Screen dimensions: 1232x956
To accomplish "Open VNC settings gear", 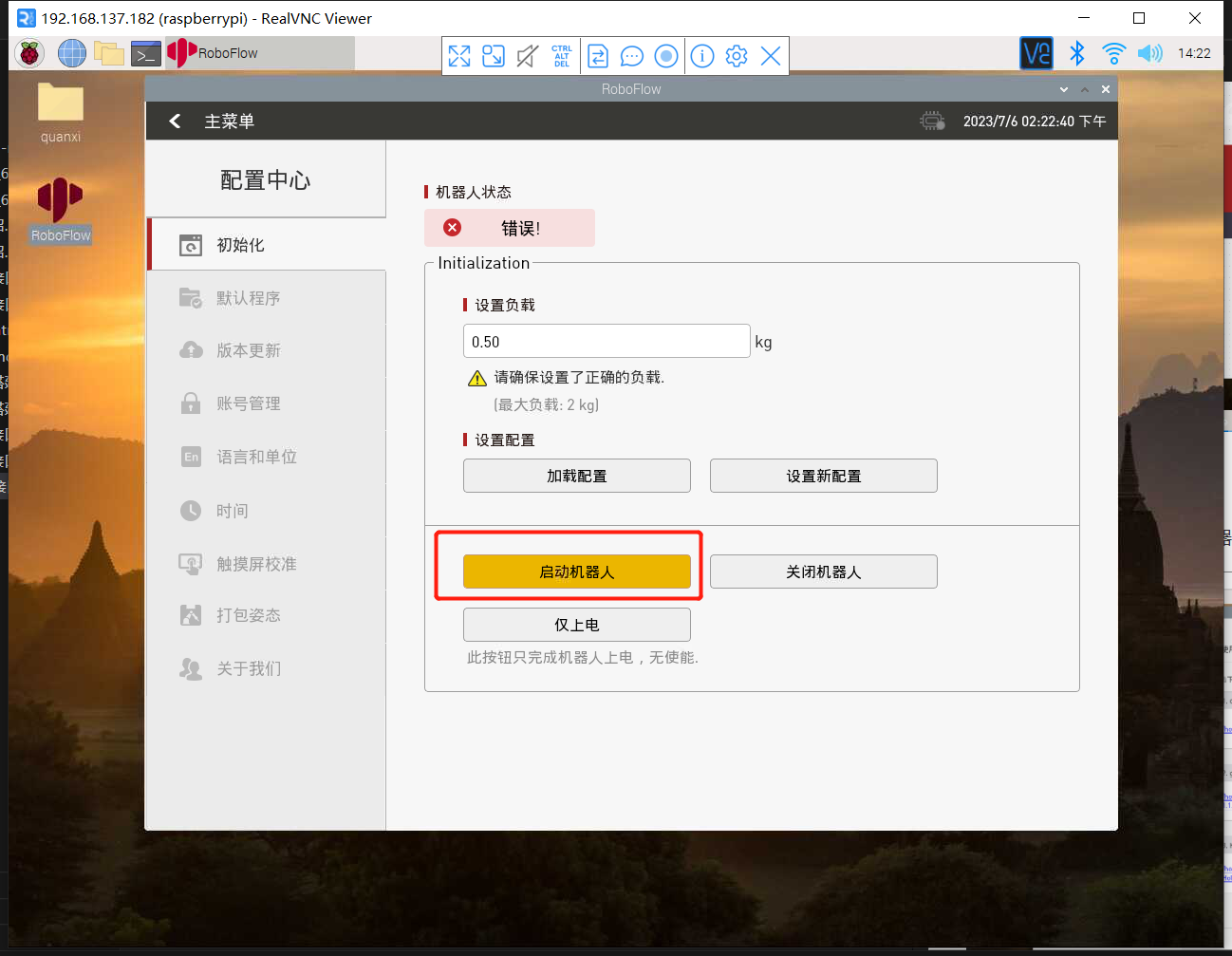I will pos(737,56).
